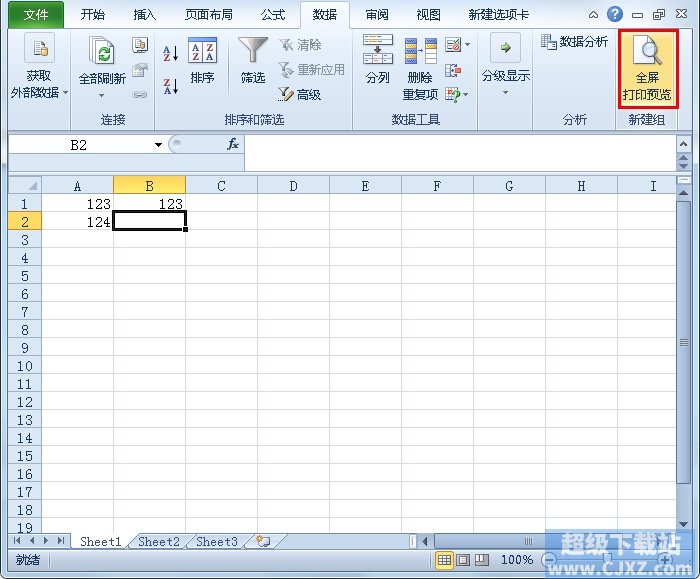Go to last sheet navigation arrow
This screenshot has width=700, height=579.
click(61, 541)
